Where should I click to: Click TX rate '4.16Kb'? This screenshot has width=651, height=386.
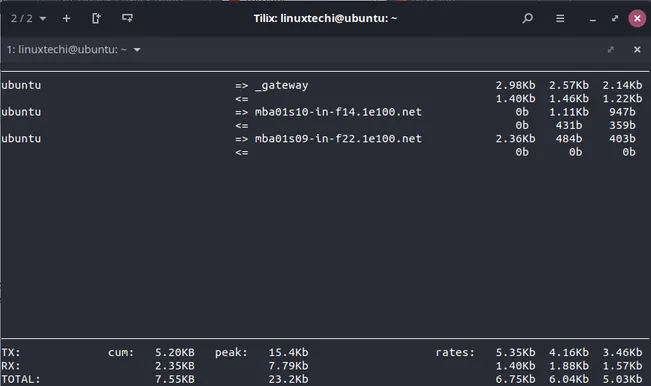(x=569, y=352)
